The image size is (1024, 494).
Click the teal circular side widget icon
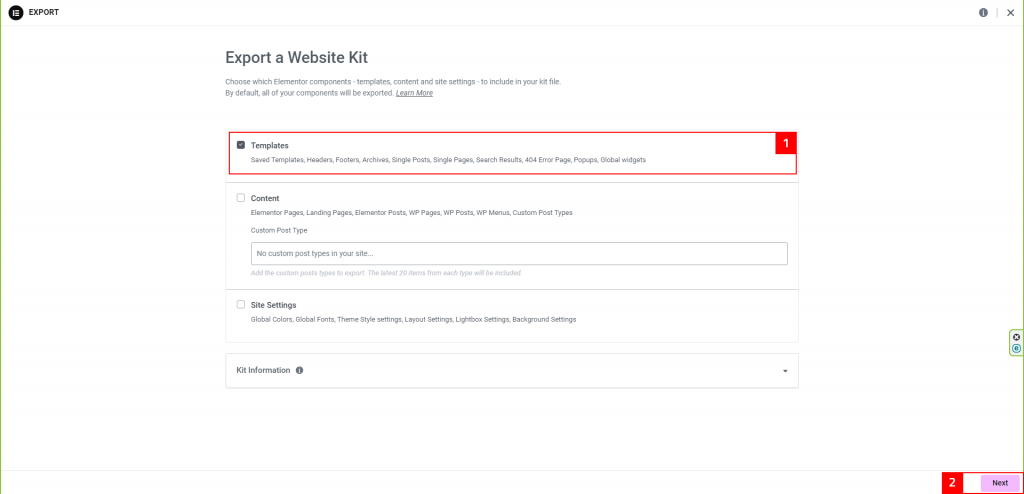click(x=1016, y=348)
